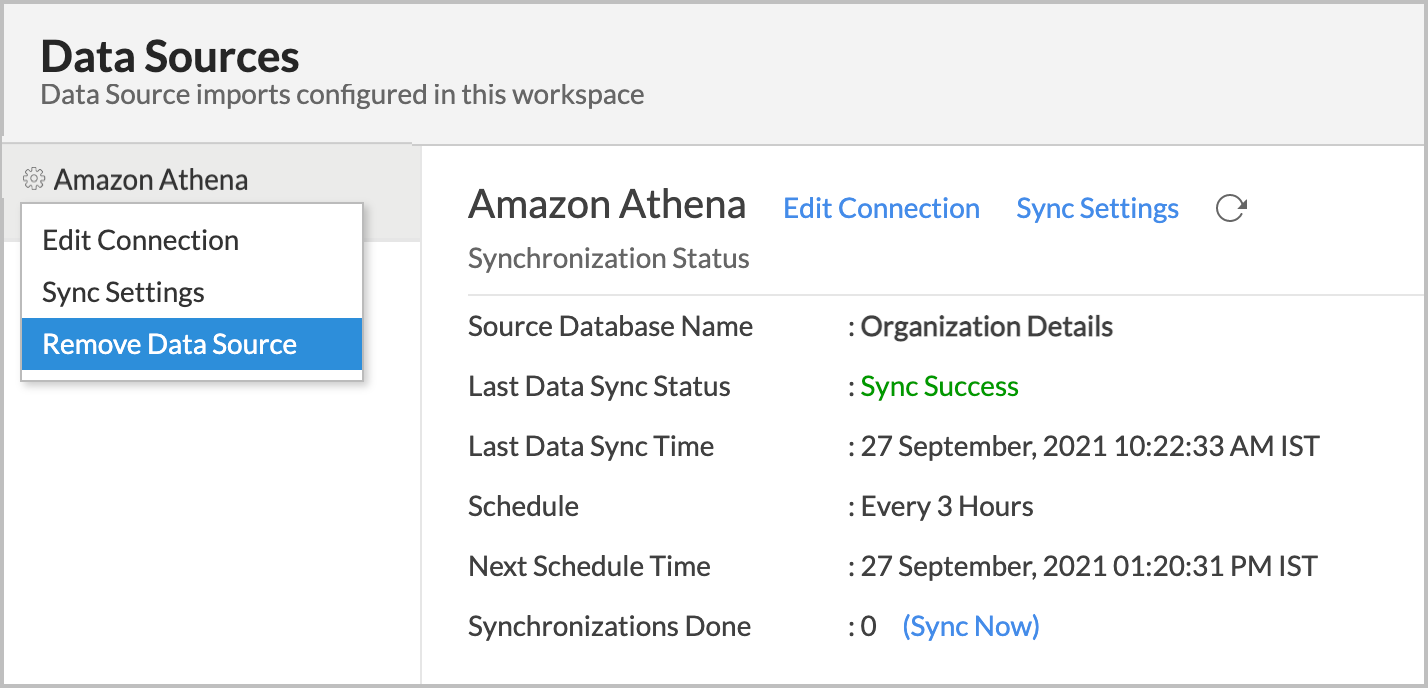
Task: Open the Edit Connection link in header
Action: 881,208
